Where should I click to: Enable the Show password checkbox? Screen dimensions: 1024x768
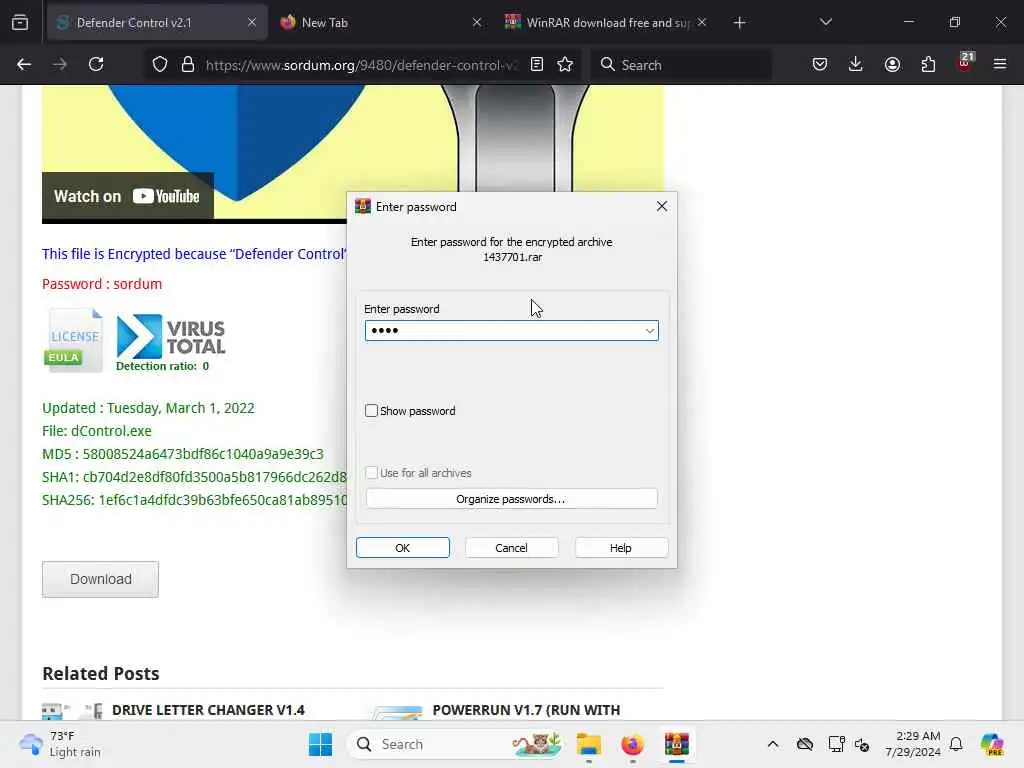[x=372, y=411]
